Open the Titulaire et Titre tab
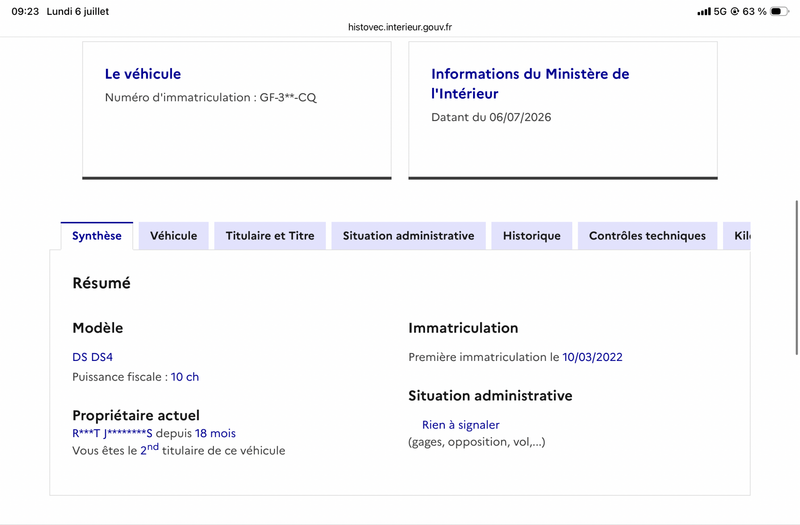Screen dimensions: 800x525 click(x=270, y=236)
